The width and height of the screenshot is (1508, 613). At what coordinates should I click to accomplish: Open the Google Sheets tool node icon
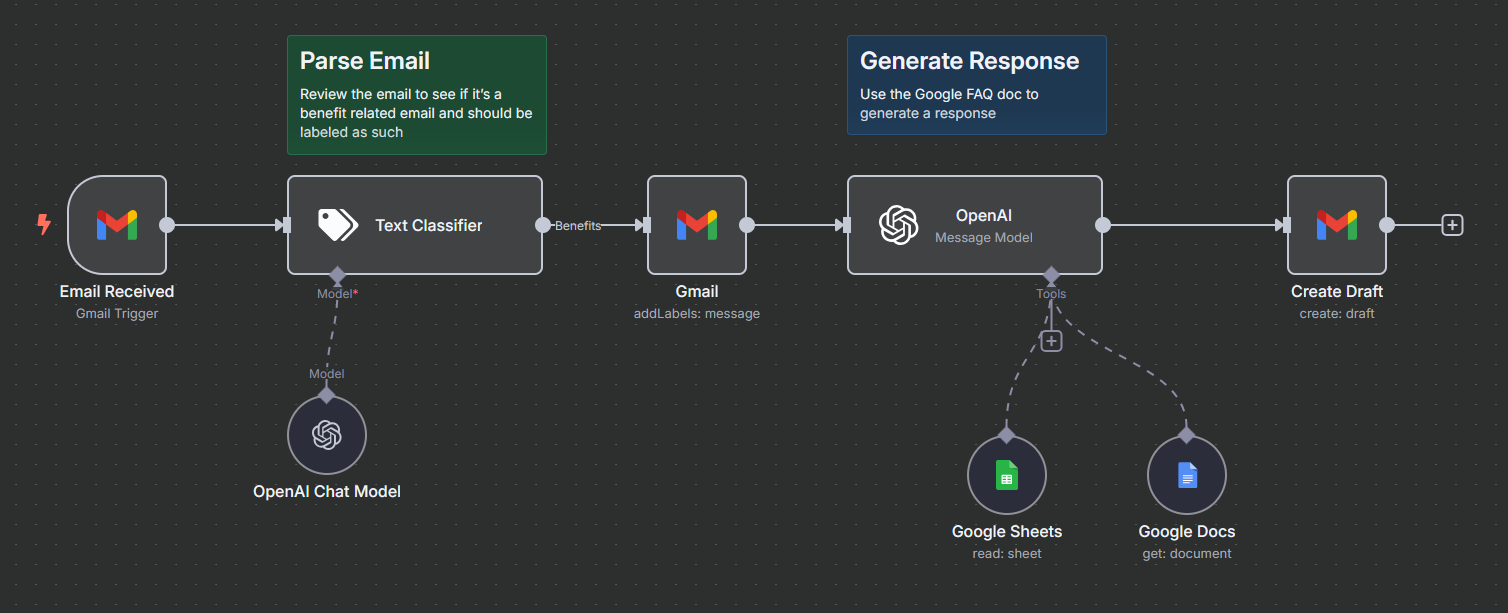[1007, 475]
